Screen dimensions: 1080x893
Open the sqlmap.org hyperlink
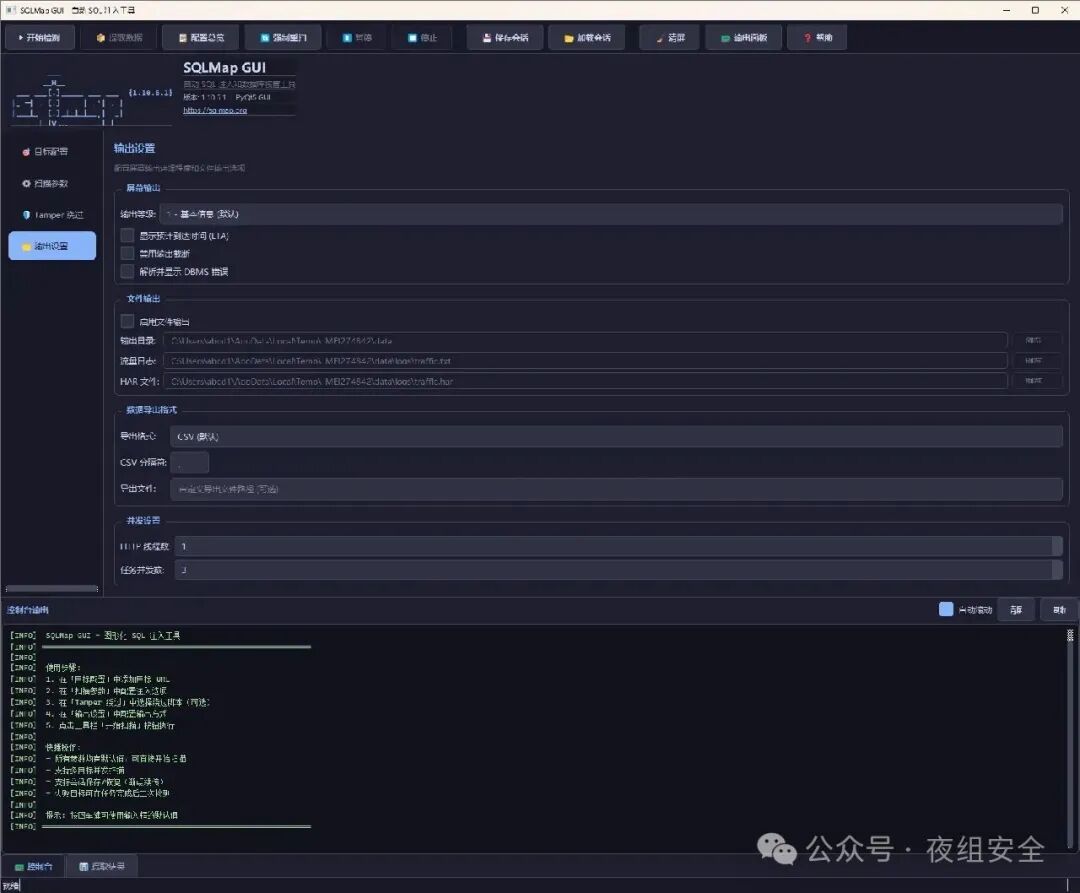215,110
